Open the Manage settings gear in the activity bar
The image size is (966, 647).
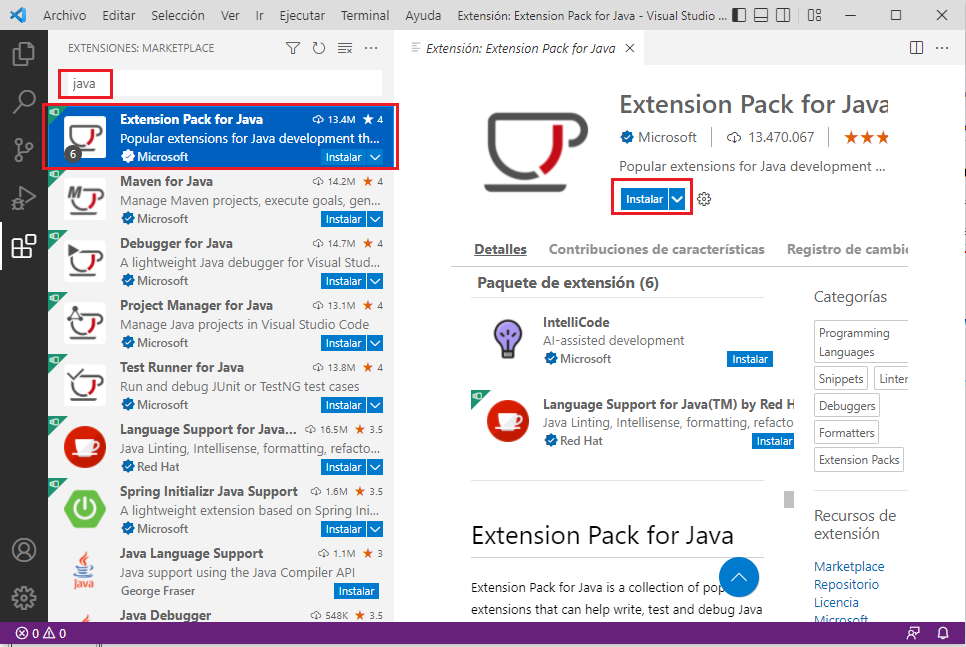click(x=25, y=598)
